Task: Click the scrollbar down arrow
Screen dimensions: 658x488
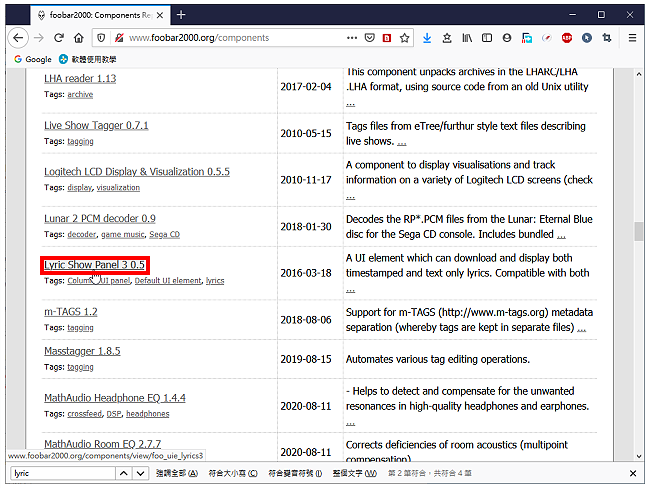Action: click(639, 456)
